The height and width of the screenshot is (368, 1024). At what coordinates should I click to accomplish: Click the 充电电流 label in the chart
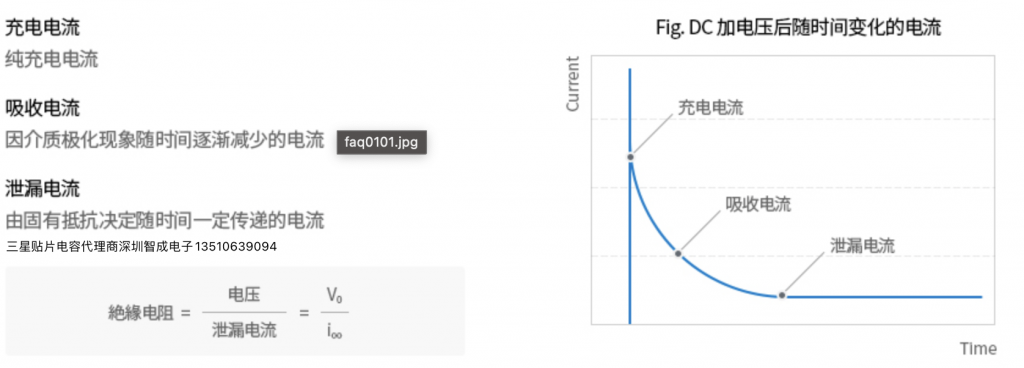711,108
